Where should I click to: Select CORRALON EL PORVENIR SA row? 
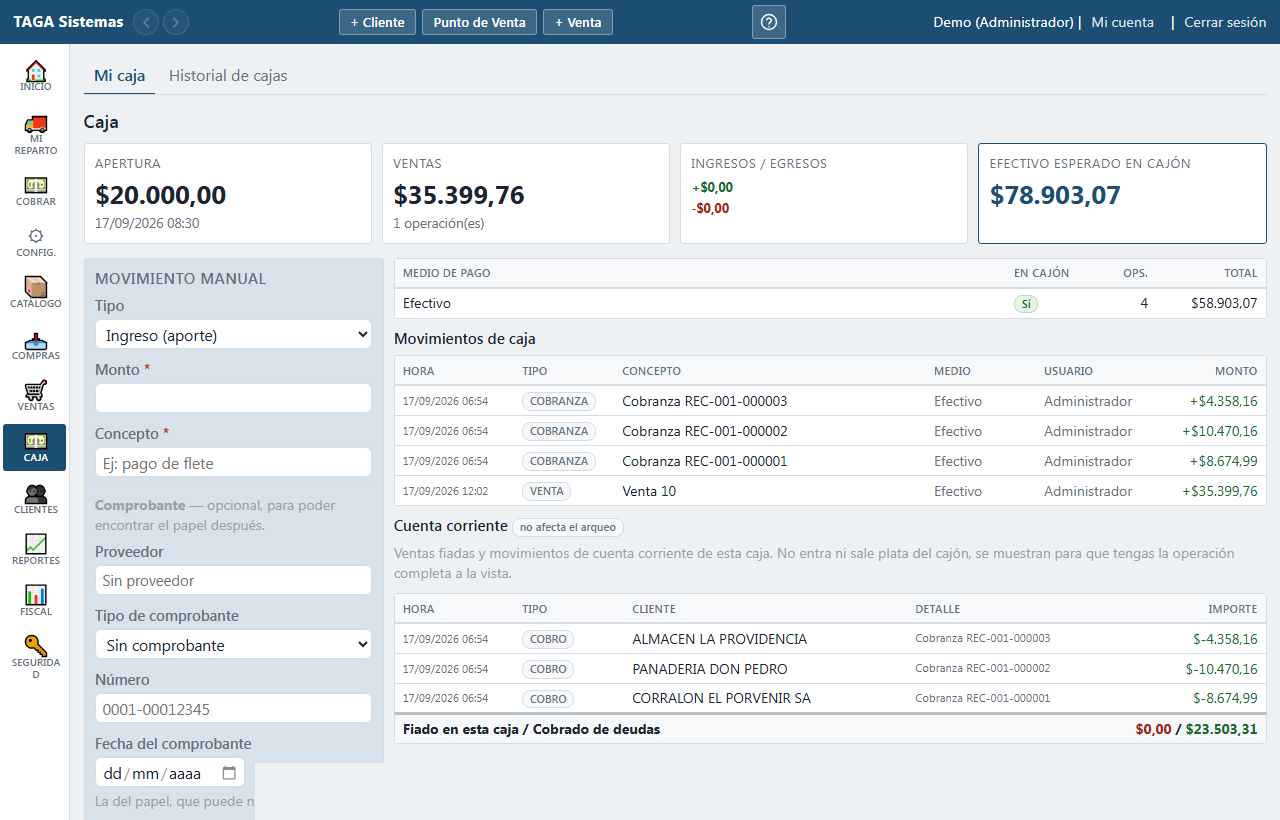tap(830, 699)
